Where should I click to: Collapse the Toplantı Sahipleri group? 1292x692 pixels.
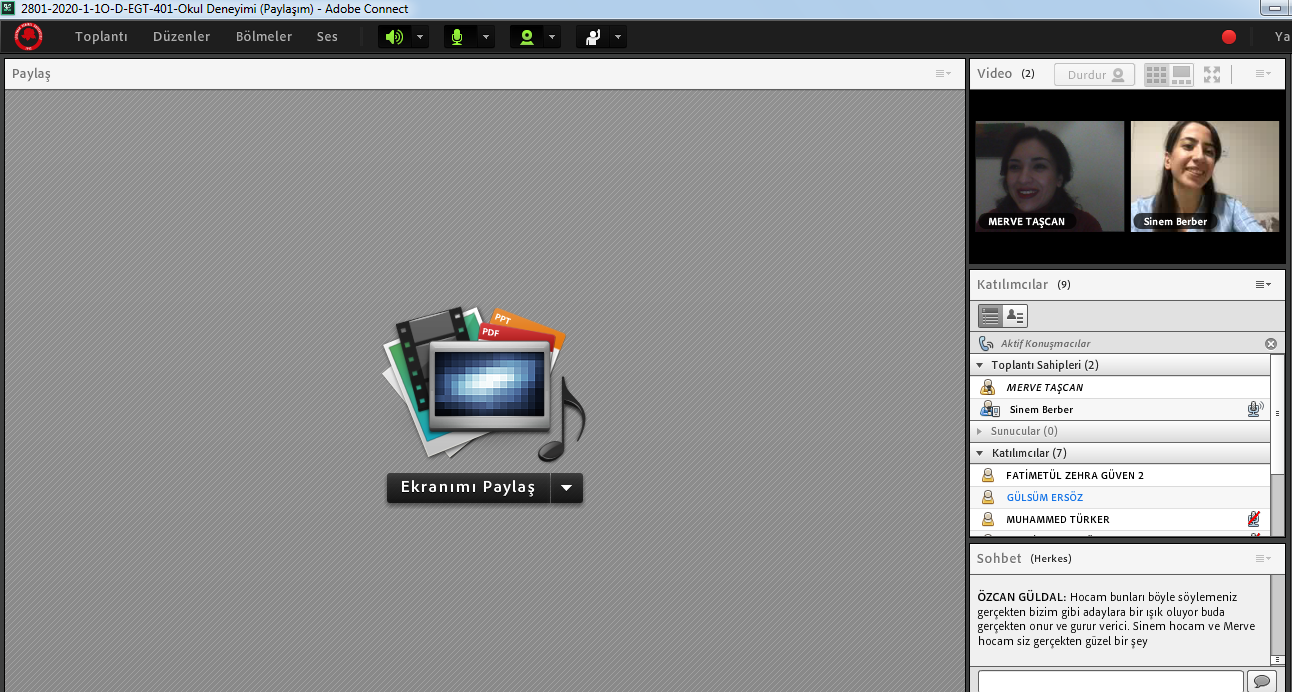pyautogui.click(x=980, y=366)
